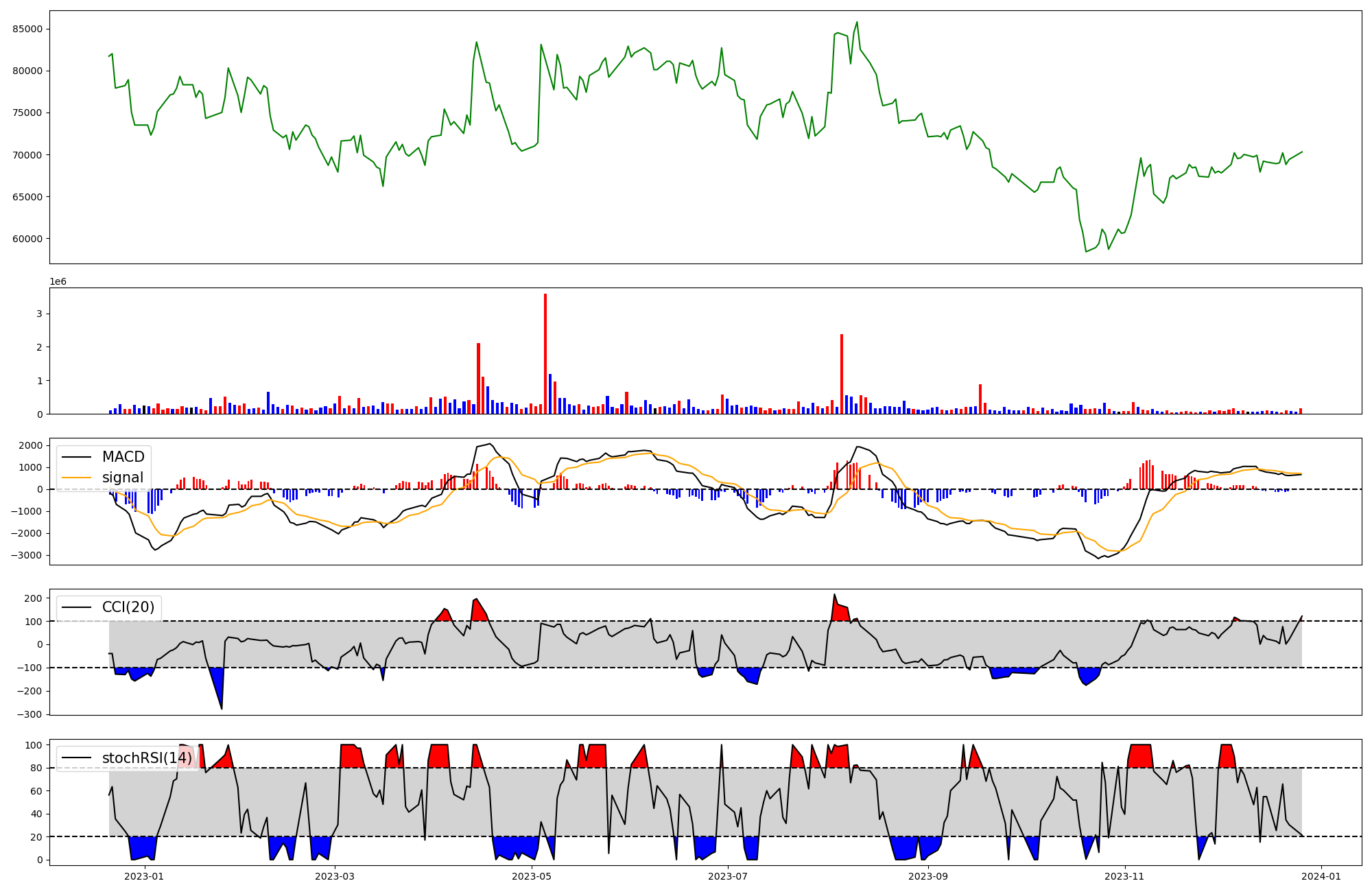1372x892 pixels.
Task: Click the highest peak of the price line
Action: pos(857,22)
